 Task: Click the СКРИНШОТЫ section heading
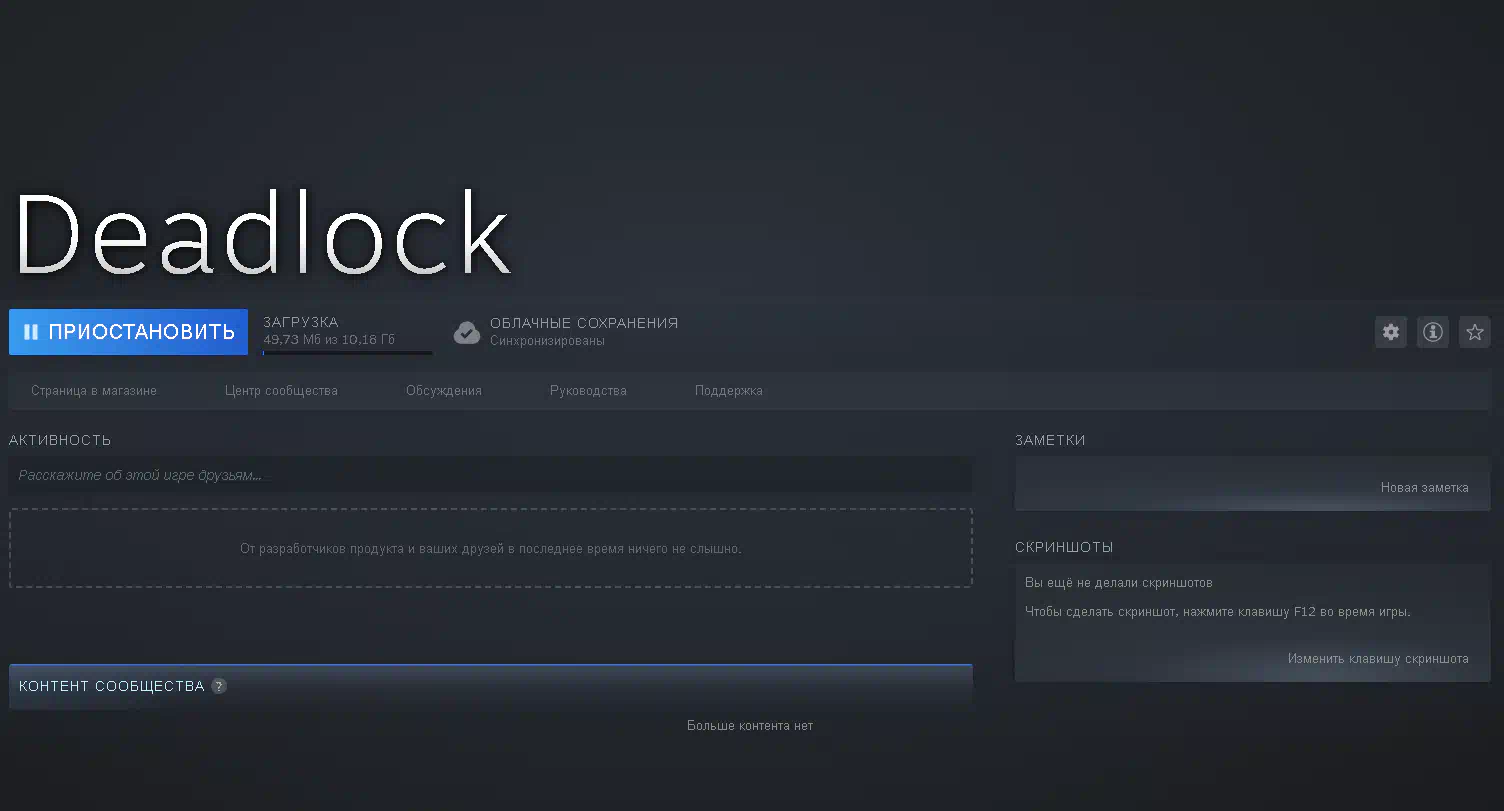[1064, 547]
